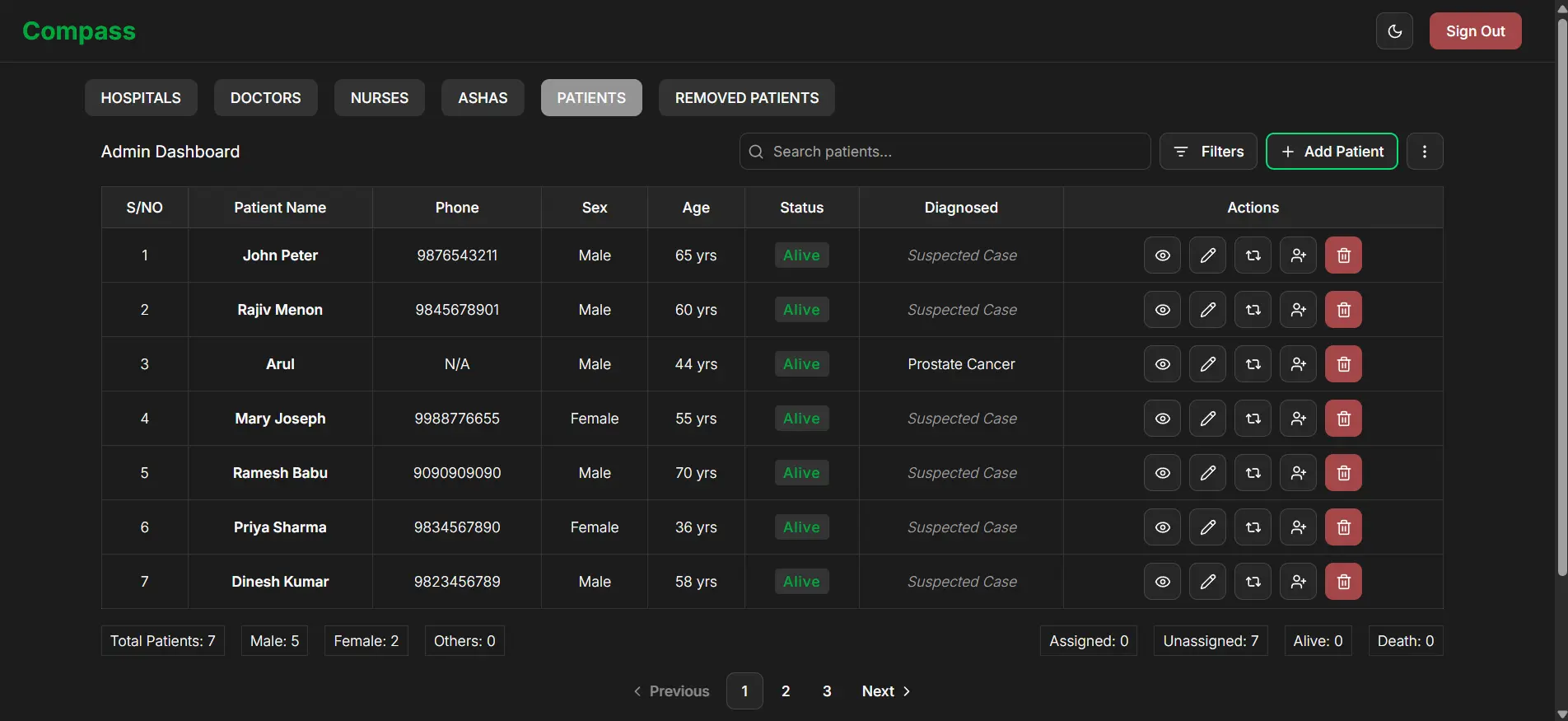1568x721 pixels.
Task: Select the Patients tab
Action: [x=591, y=98]
